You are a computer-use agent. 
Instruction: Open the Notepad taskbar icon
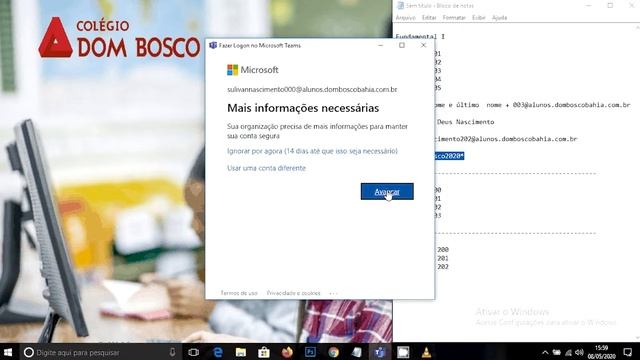click(357, 352)
